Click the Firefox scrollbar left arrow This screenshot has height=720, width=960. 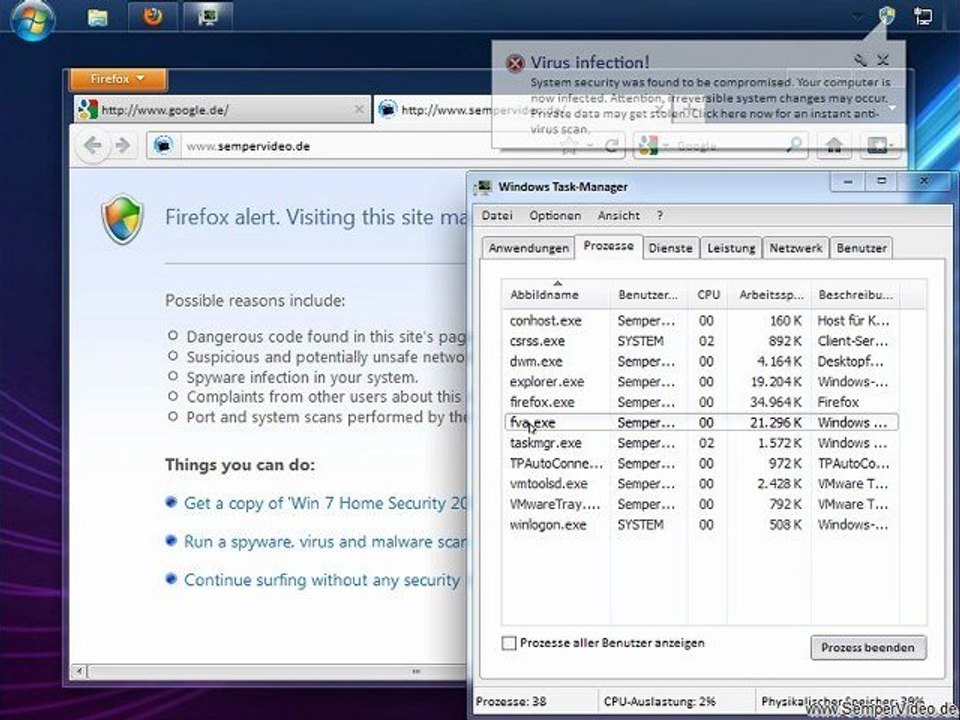pos(78,672)
